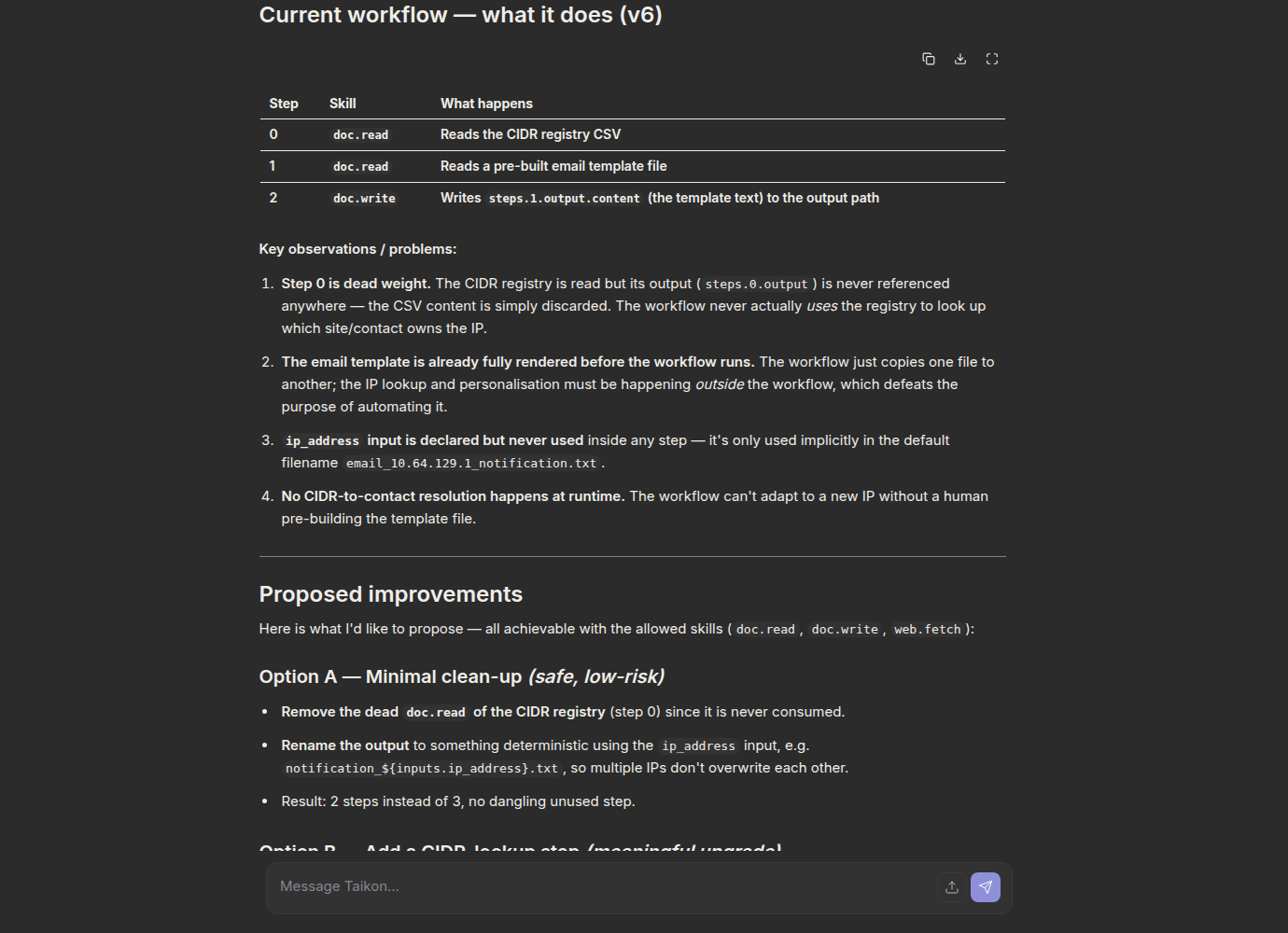
Task: Click the Key observations / problems label
Action: pyautogui.click(x=357, y=249)
